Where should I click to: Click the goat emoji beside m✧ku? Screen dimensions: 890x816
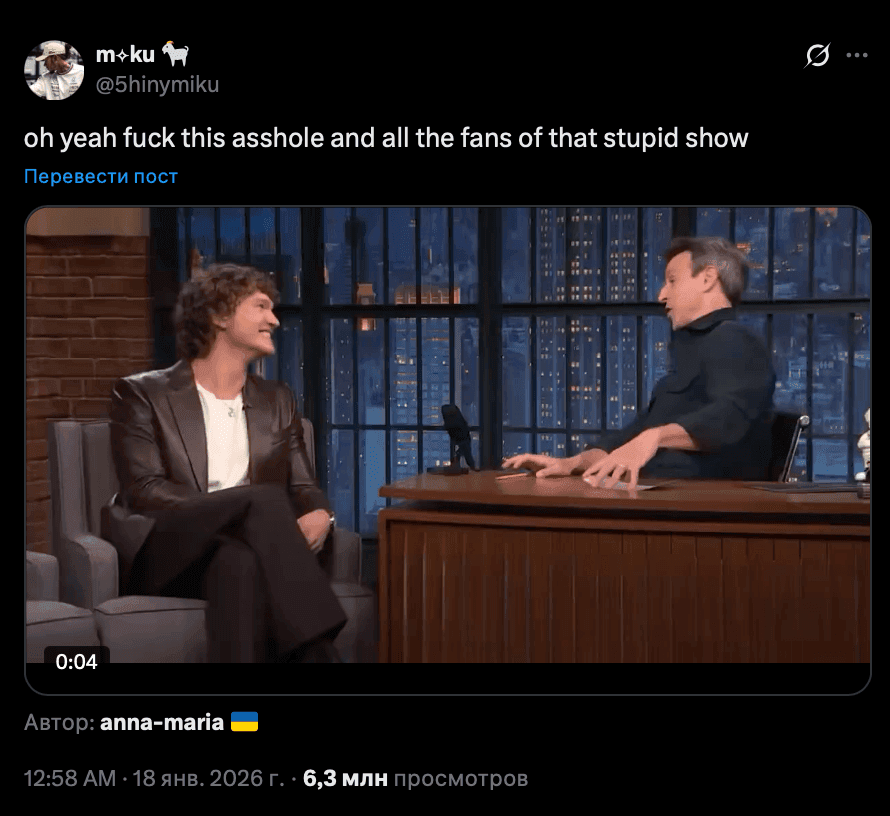pos(175,54)
